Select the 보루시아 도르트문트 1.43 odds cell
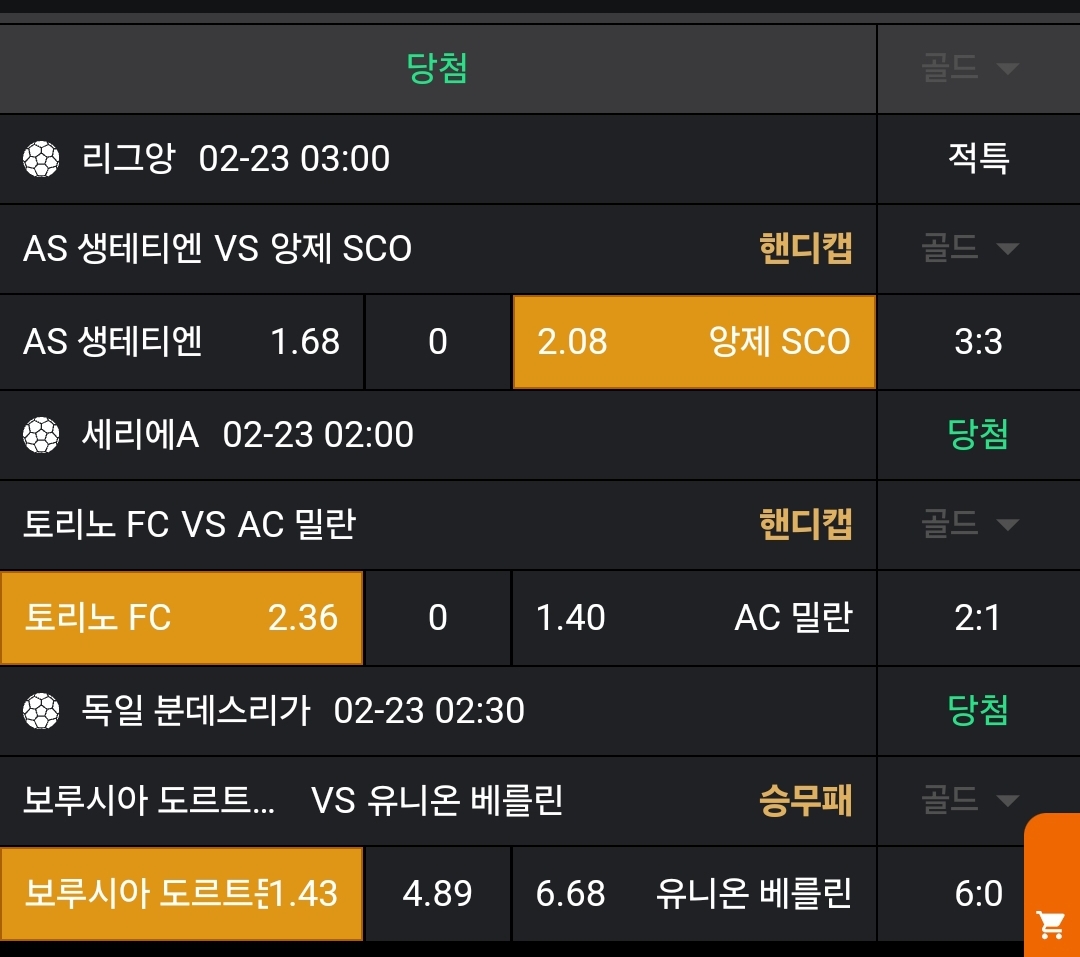This screenshot has width=1080, height=957. click(x=181, y=893)
